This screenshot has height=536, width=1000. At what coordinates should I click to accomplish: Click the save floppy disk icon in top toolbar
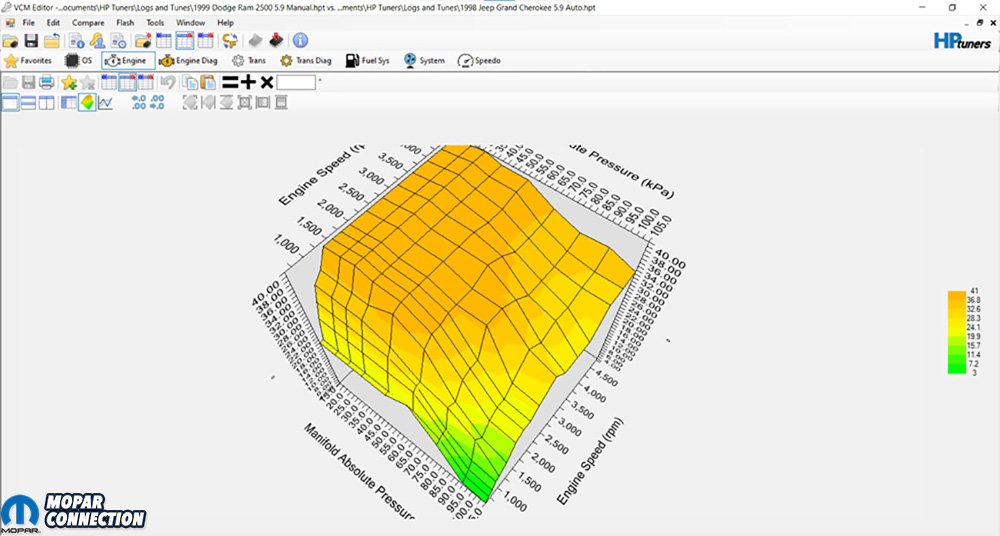pyautogui.click(x=31, y=41)
